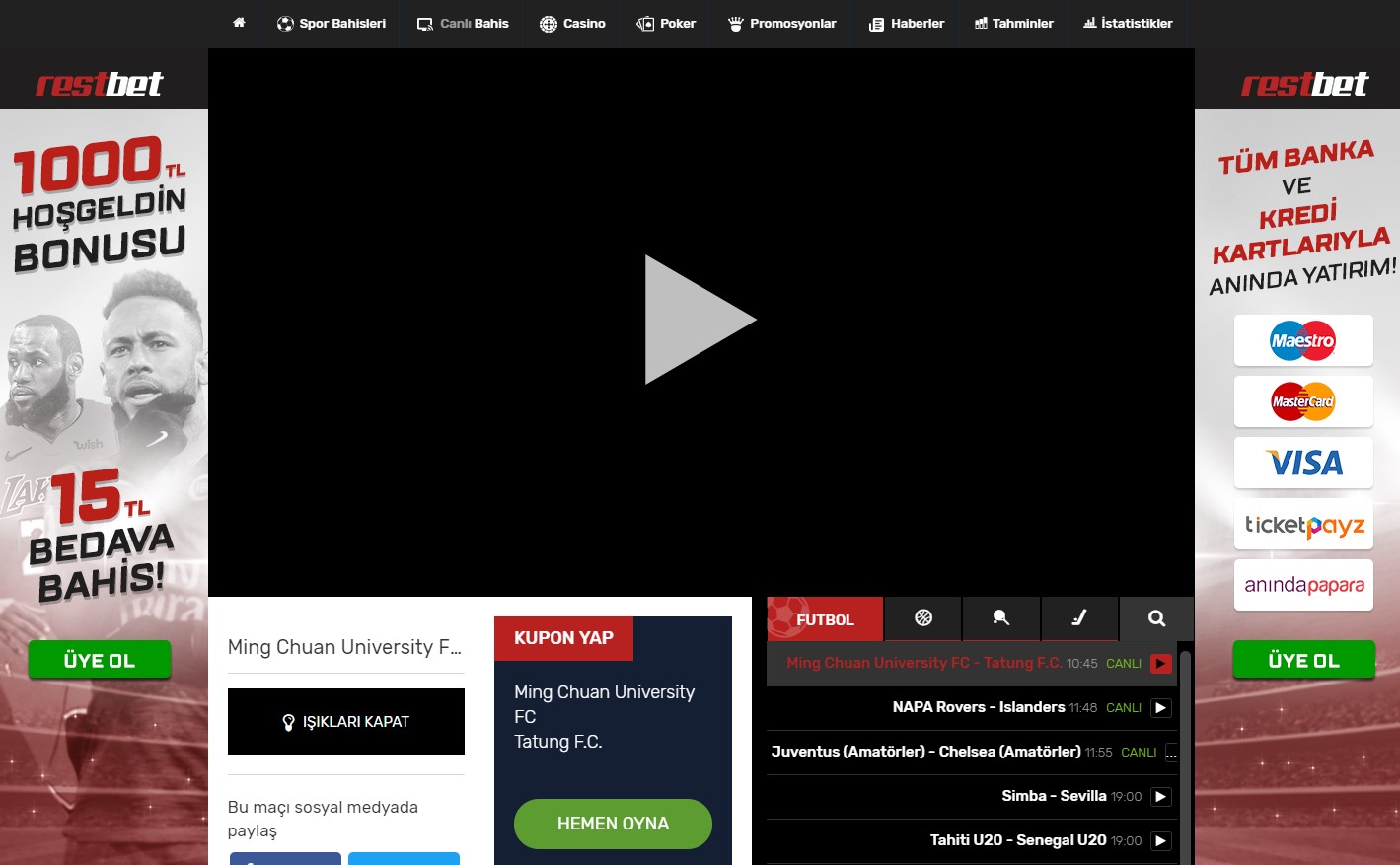Start the video with center play button
Image resolution: width=1400 pixels, height=865 pixels.
coord(699,320)
